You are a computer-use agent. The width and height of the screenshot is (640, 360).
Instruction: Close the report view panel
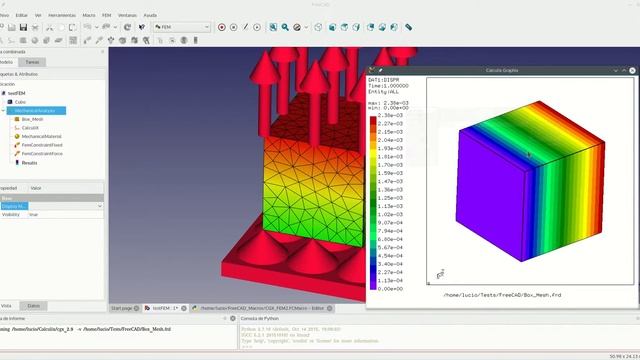click(x=233, y=318)
